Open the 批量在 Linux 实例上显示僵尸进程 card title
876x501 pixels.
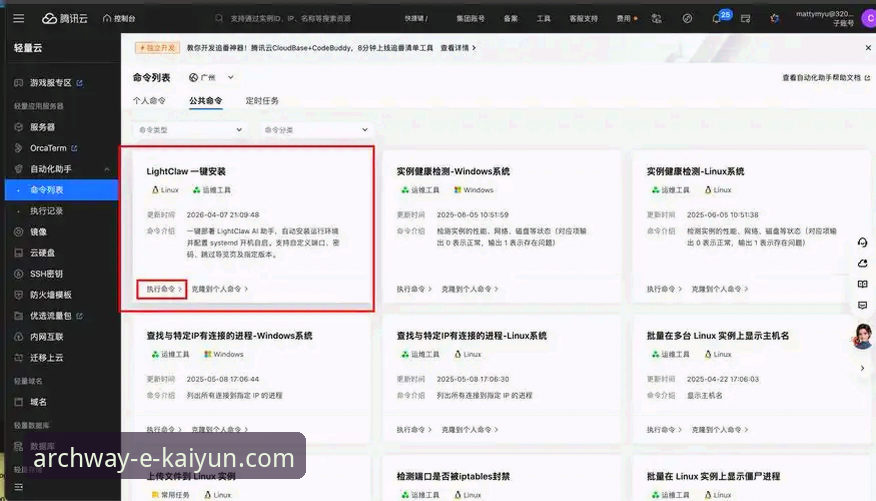[x=713, y=476]
